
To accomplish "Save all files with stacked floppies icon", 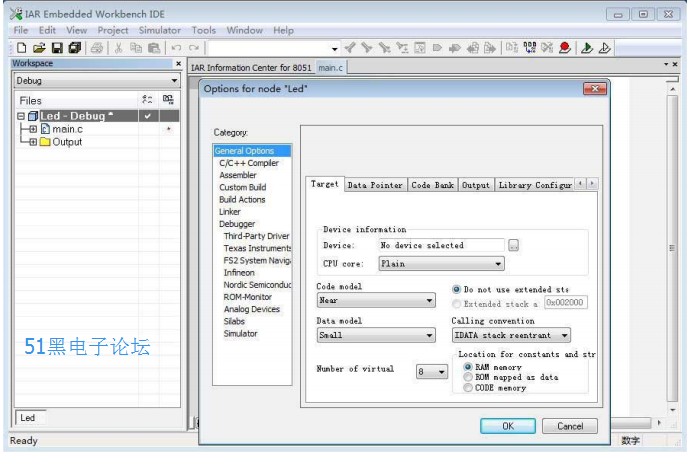I will 75,48.
